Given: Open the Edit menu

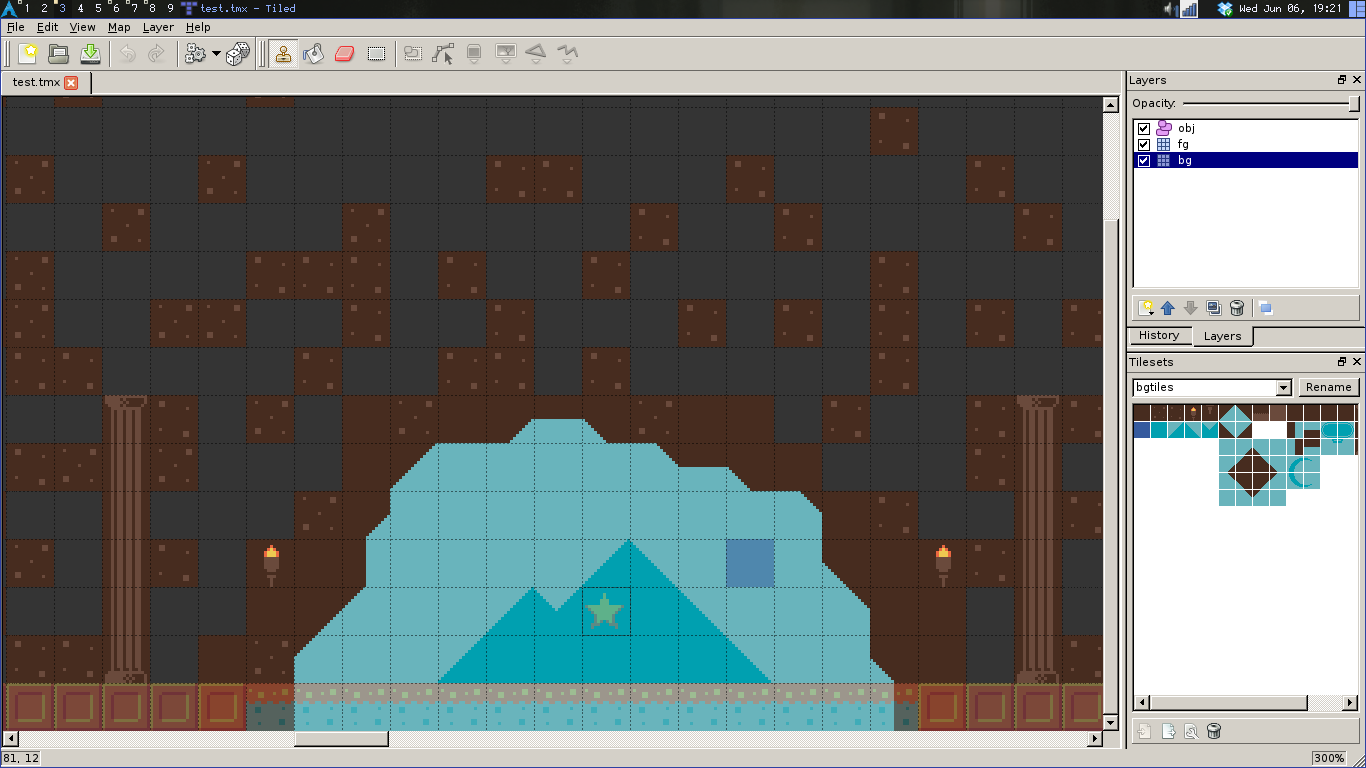Looking at the screenshot, I should tap(47, 27).
